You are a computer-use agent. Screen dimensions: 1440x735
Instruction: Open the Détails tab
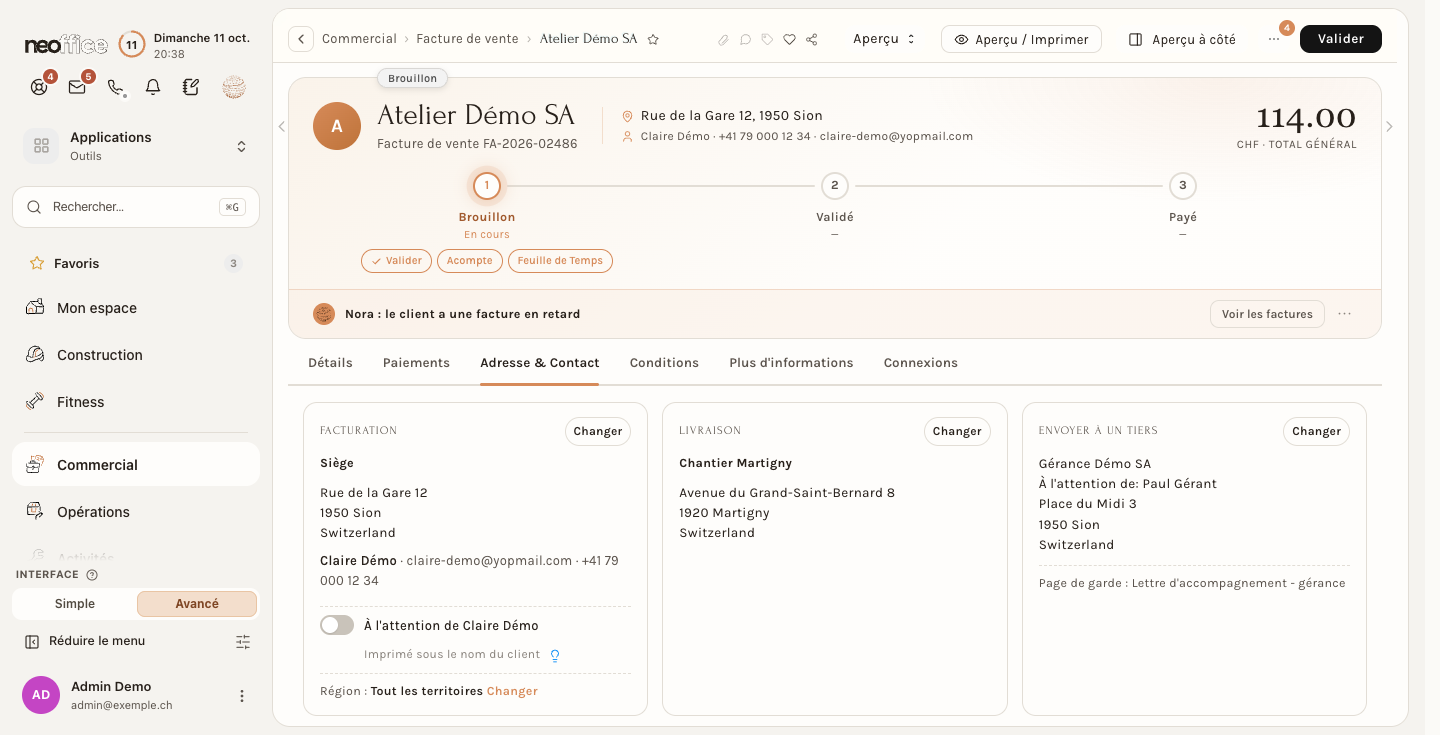[330, 363]
